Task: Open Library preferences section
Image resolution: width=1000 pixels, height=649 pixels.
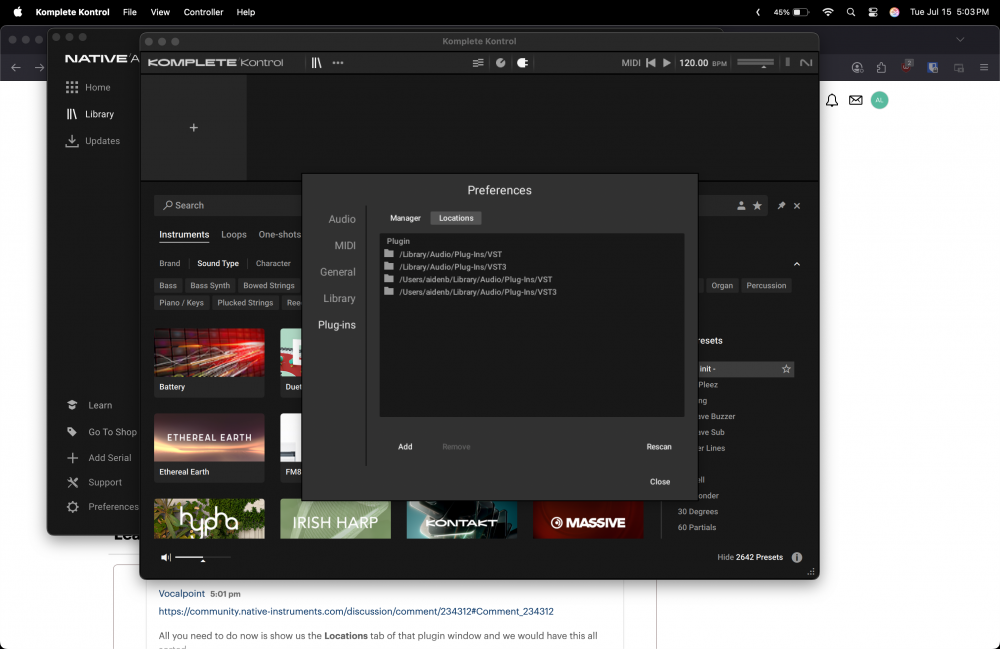Action: [339, 298]
